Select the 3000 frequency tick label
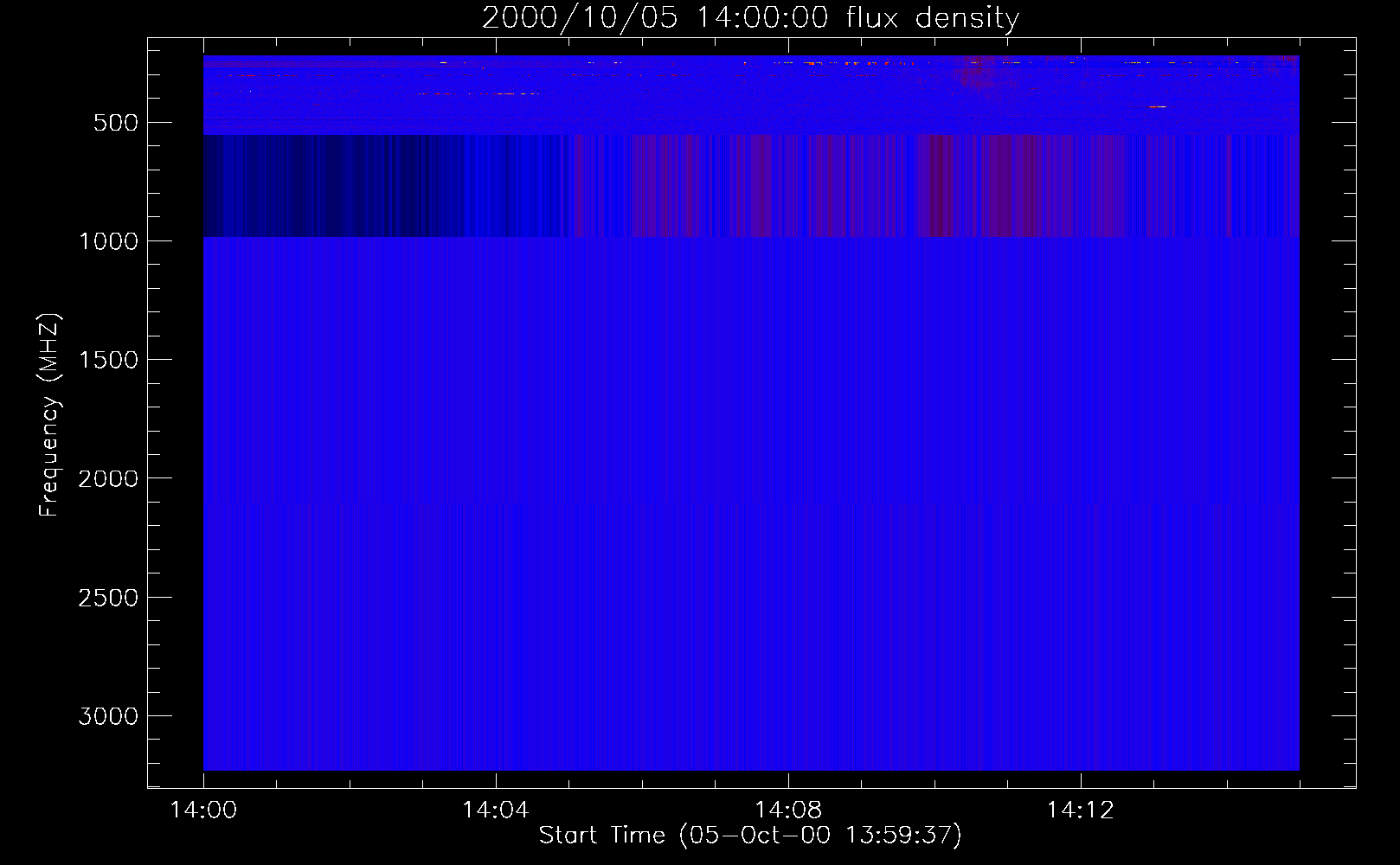Image resolution: width=1400 pixels, height=865 pixels. (x=109, y=716)
